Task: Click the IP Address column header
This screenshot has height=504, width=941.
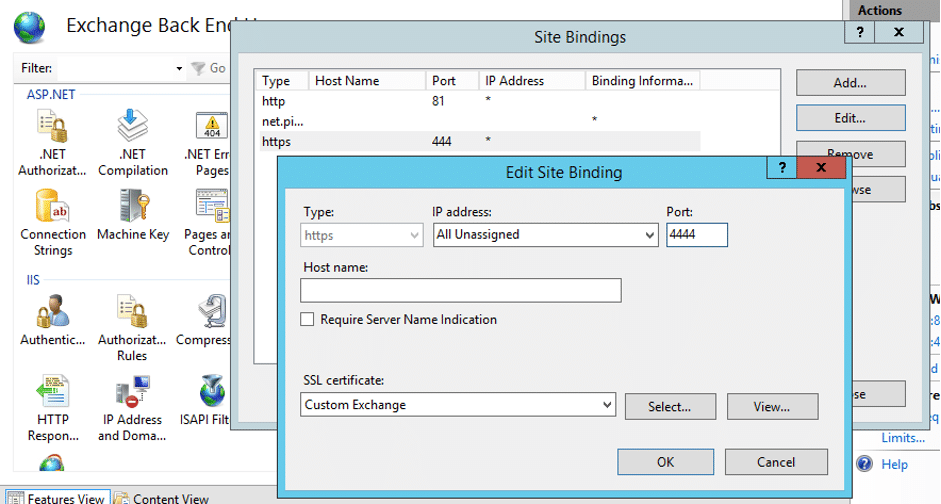Action: (x=532, y=80)
